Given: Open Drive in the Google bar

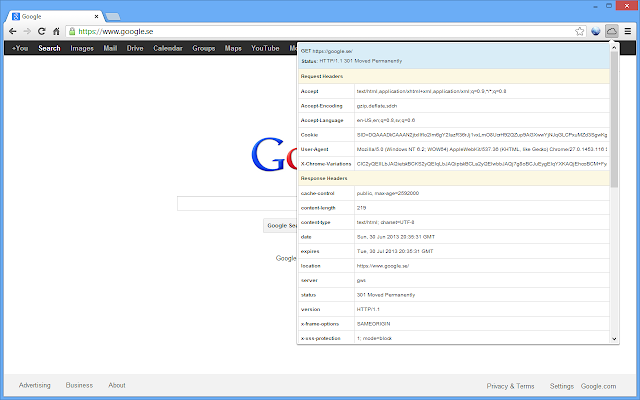Looking at the screenshot, I should tap(135, 48).
